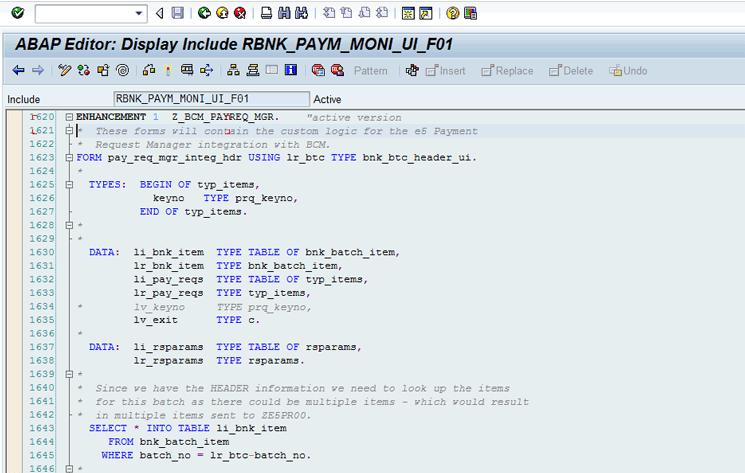Click the 'SELECT * INTO TABLE li_bnk_item' line

(x=188, y=428)
